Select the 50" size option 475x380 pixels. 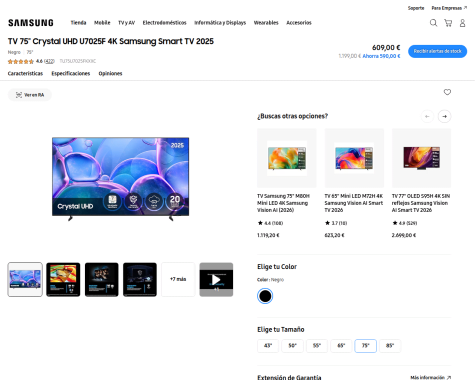click(292, 346)
